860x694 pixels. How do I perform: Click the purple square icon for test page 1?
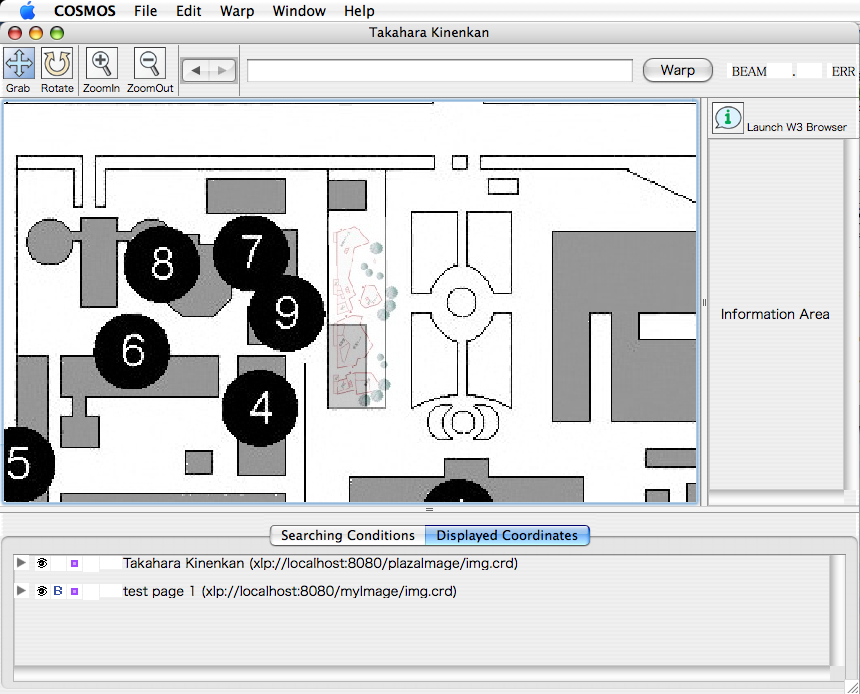pyautogui.click(x=75, y=591)
